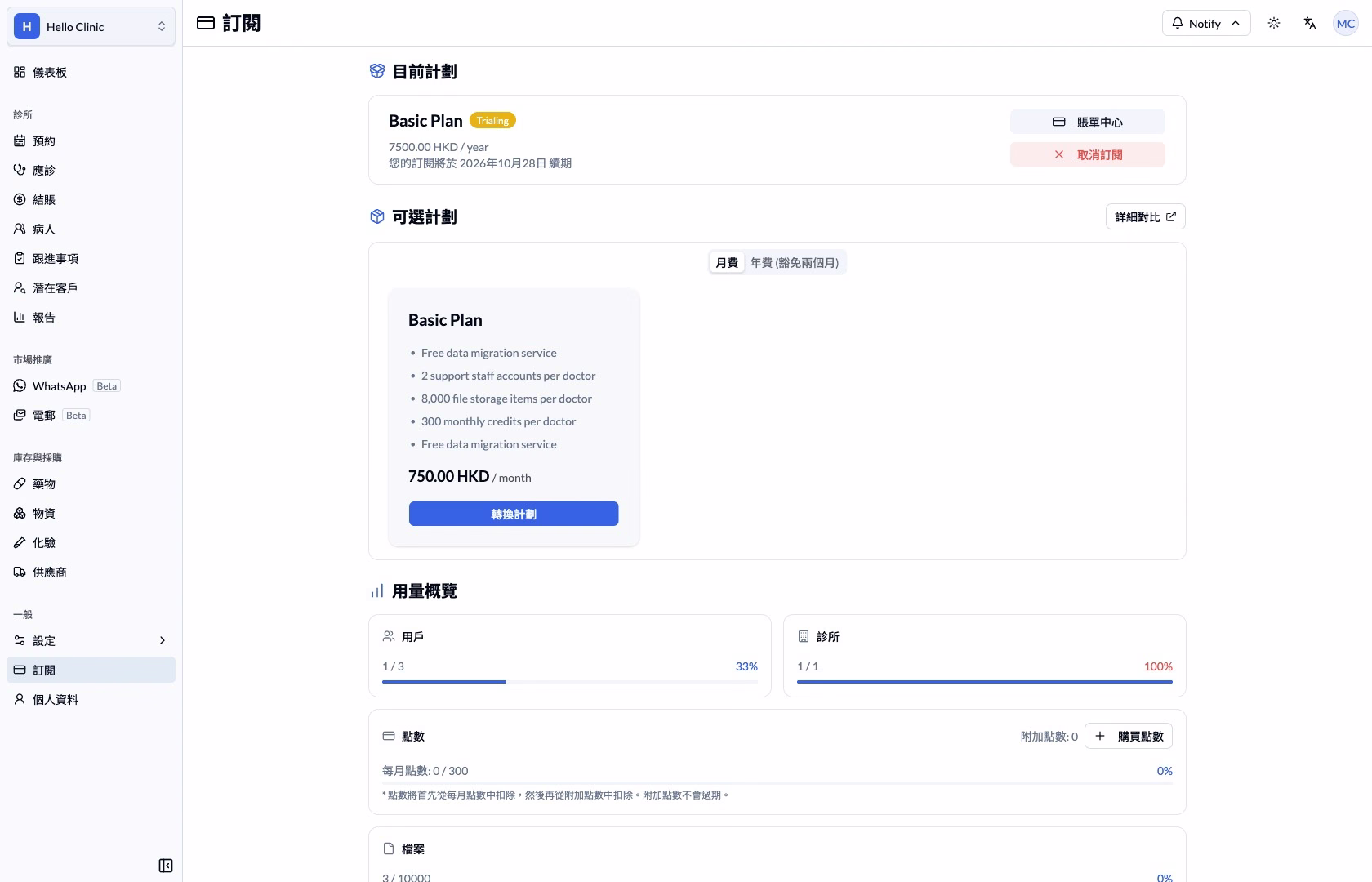Click the 附加點數: 0 label

click(1049, 737)
